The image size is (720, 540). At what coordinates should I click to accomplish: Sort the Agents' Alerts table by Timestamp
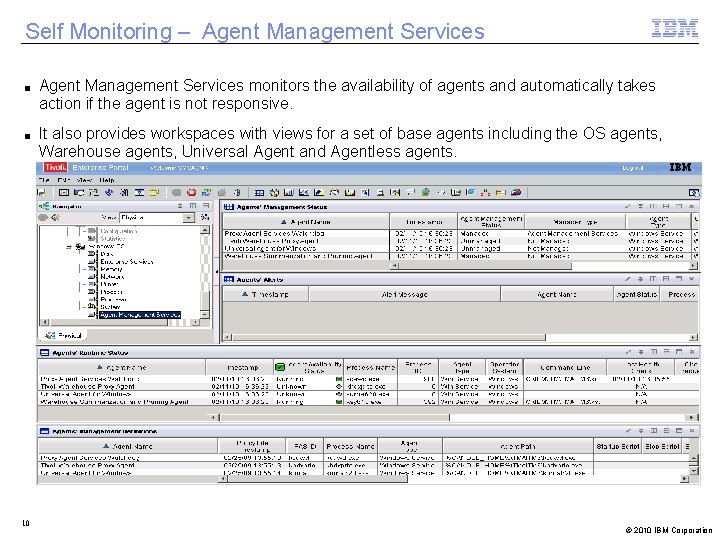pos(265,294)
